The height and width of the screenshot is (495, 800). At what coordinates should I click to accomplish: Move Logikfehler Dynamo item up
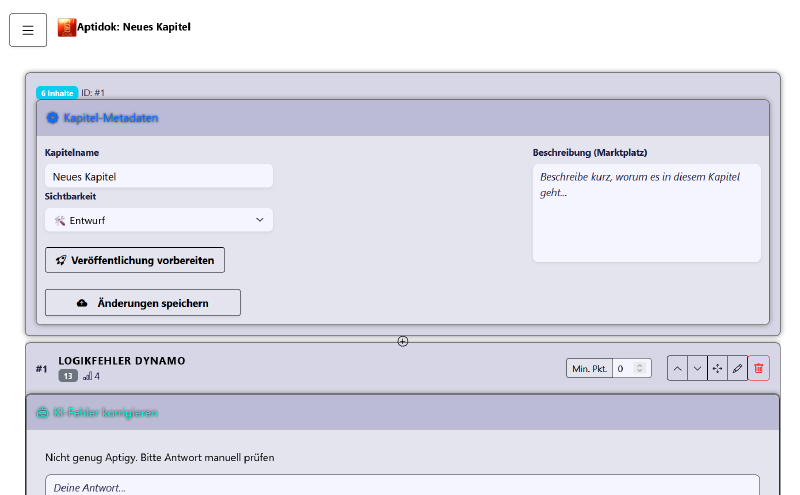[677, 368]
